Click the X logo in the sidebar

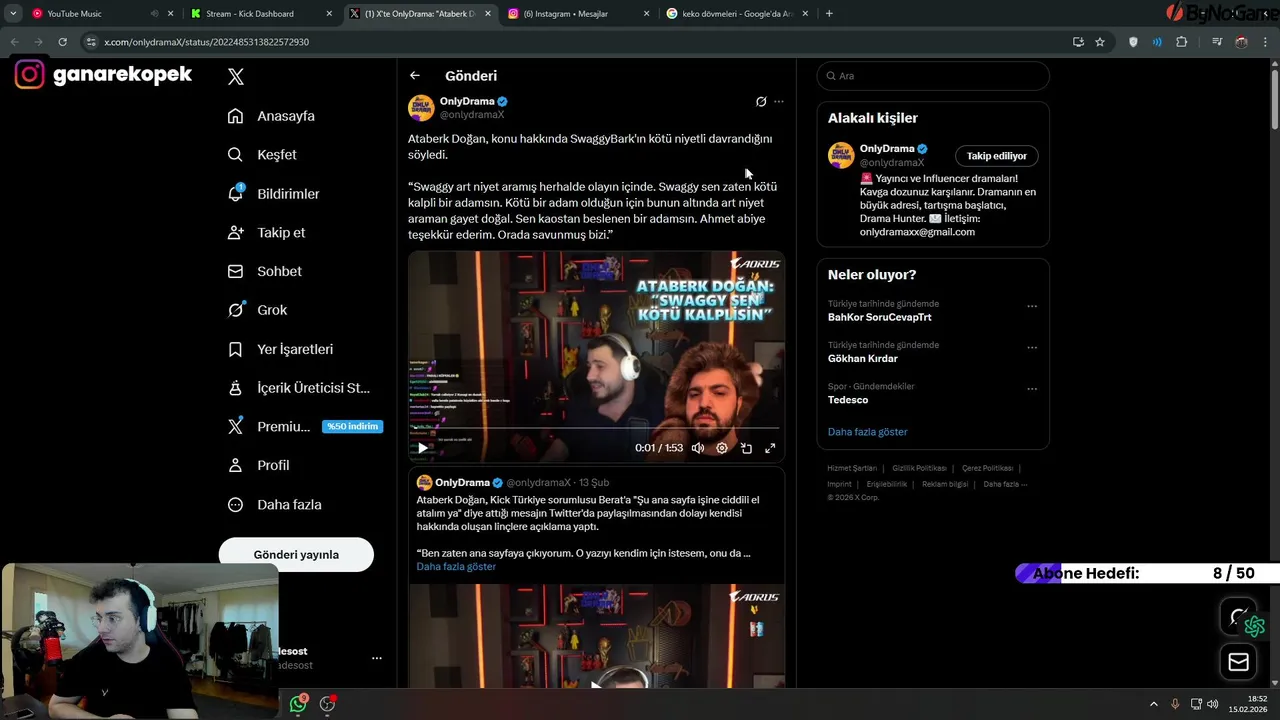click(236, 76)
